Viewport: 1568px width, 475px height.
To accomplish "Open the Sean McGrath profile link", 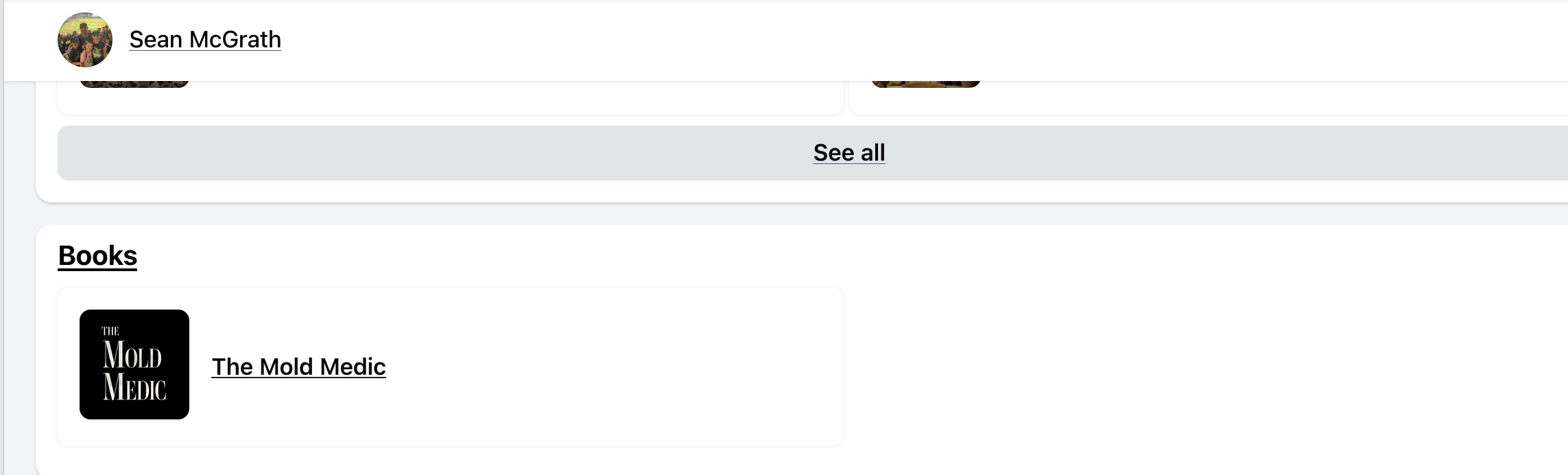I will pyautogui.click(x=205, y=40).
